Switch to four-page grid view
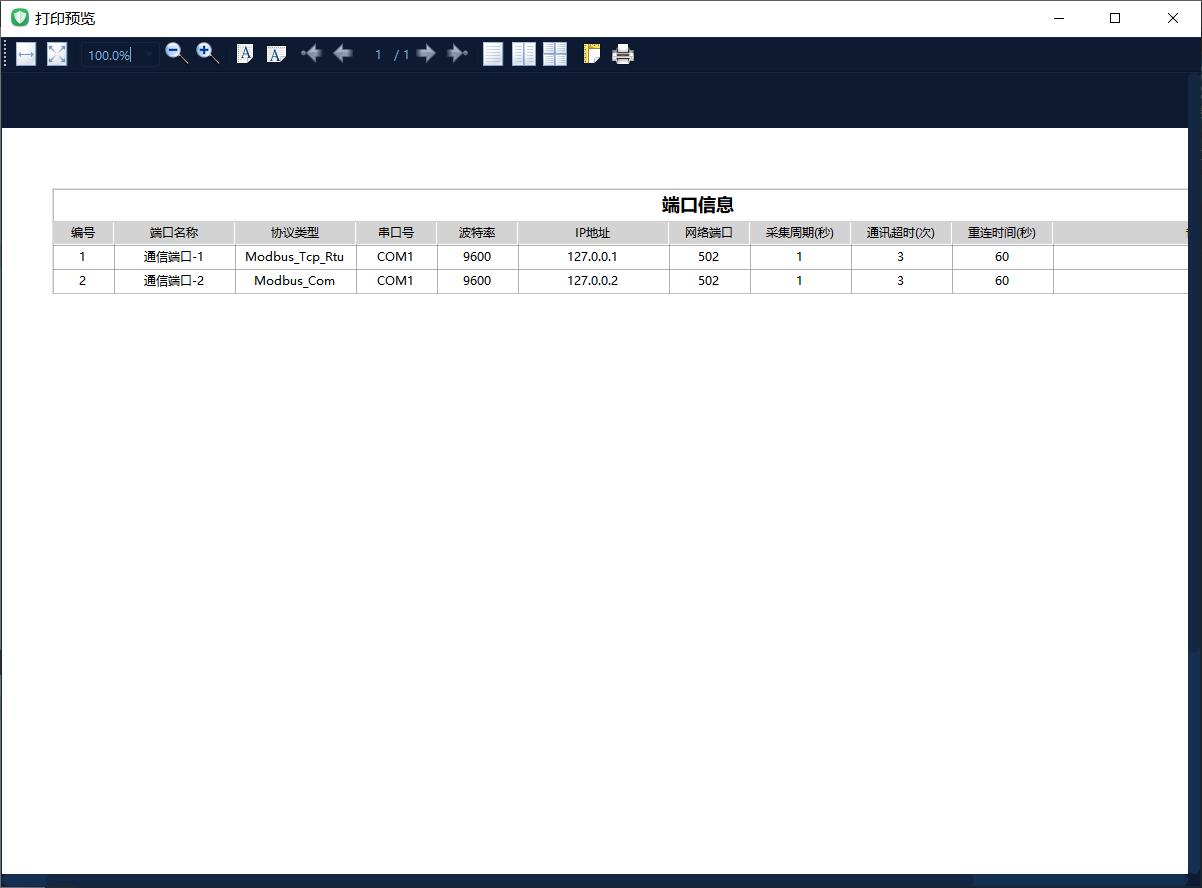The width and height of the screenshot is (1202, 888). click(555, 54)
